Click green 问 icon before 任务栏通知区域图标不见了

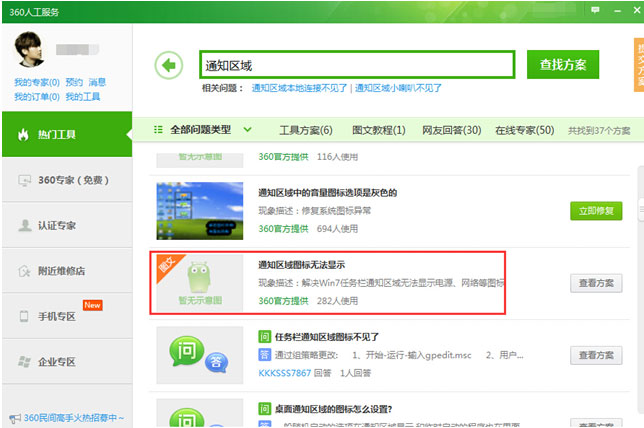264,337
